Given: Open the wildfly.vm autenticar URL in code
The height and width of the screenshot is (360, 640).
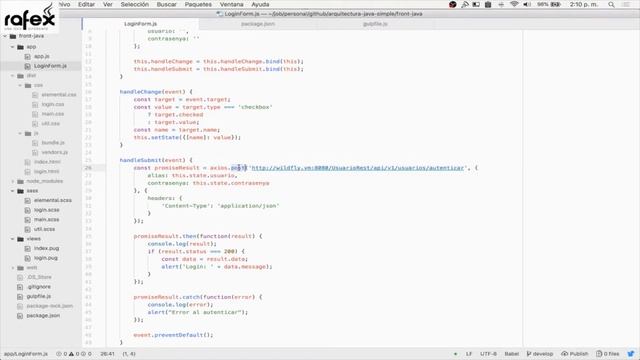Looking at the screenshot, I should (358, 168).
